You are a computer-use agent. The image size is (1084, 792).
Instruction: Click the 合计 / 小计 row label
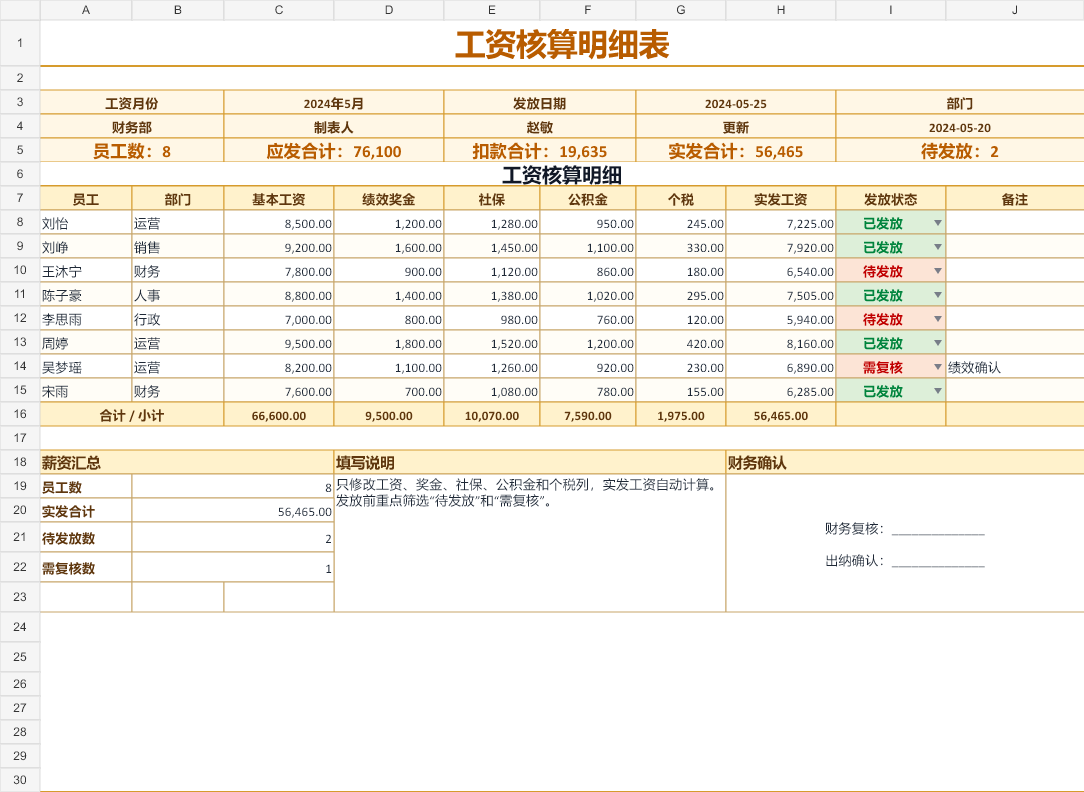coord(132,415)
